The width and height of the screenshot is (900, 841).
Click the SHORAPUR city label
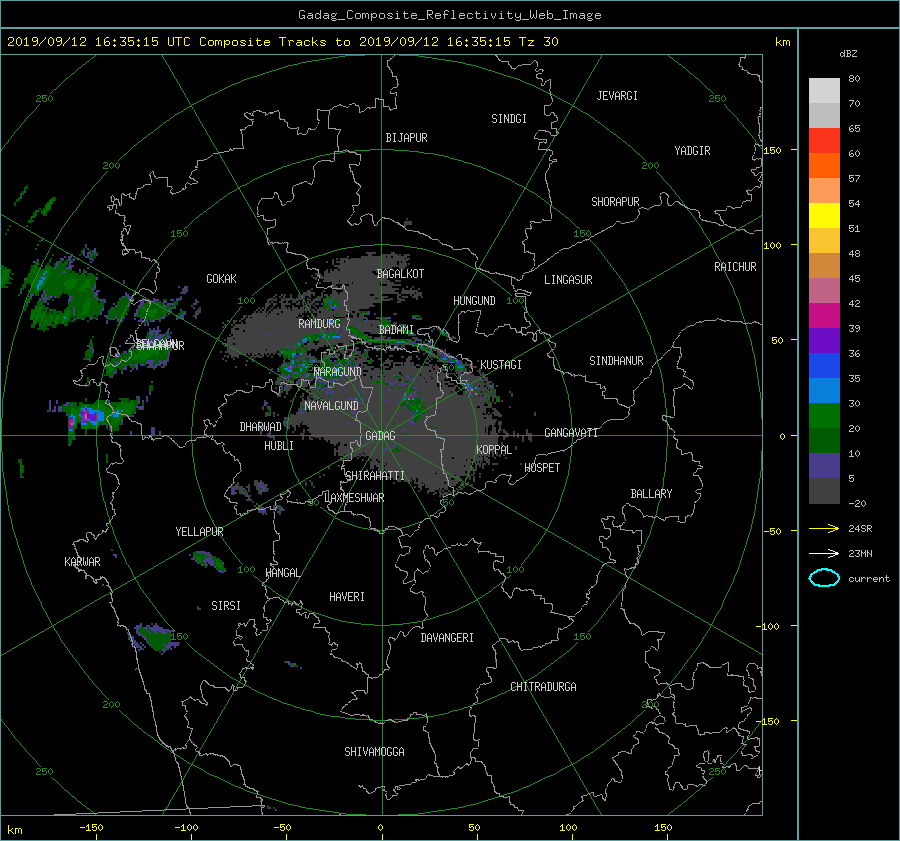pos(615,202)
